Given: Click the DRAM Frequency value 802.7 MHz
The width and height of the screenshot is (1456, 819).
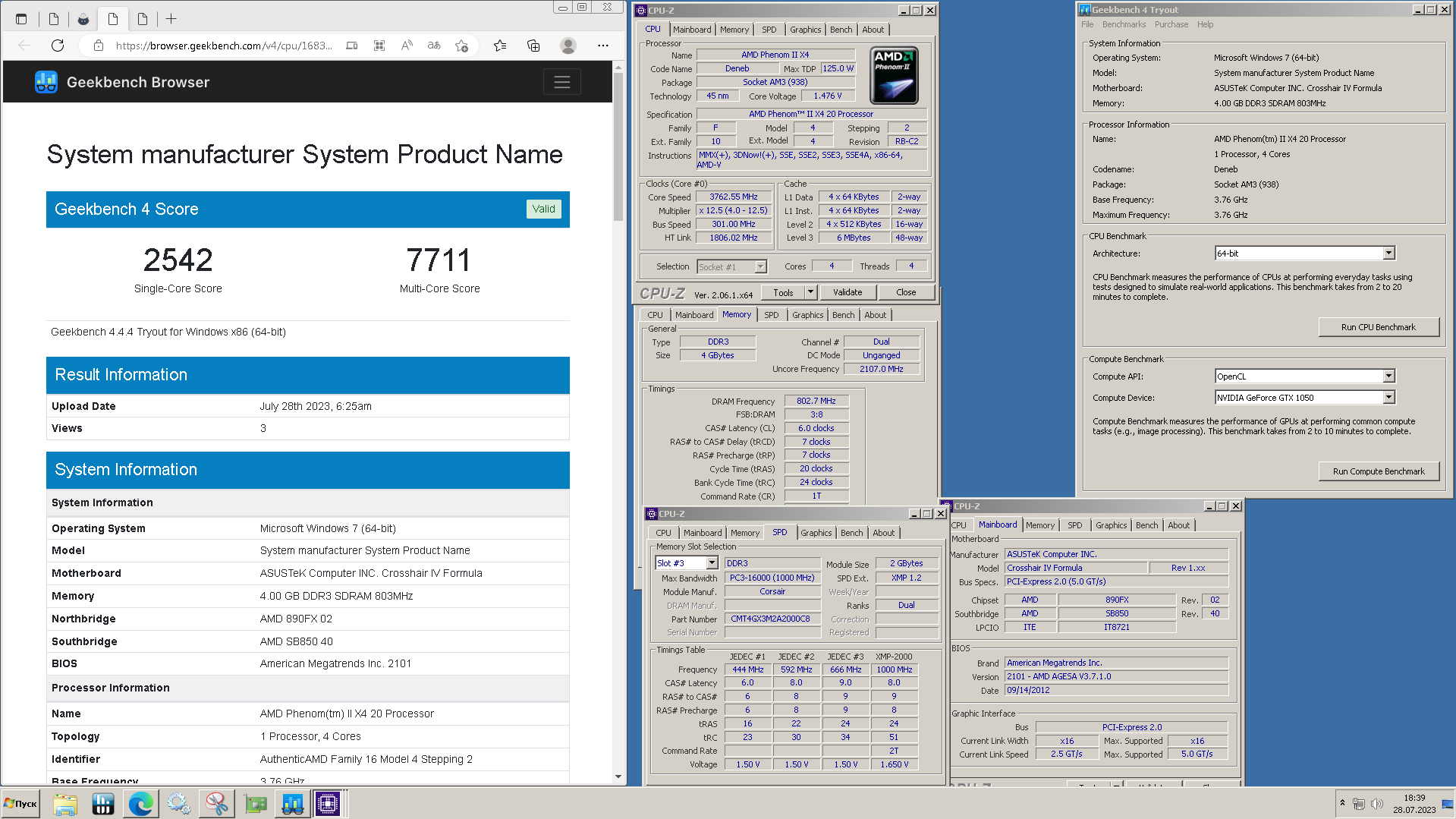Looking at the screenshot, I should coord(816,402).
